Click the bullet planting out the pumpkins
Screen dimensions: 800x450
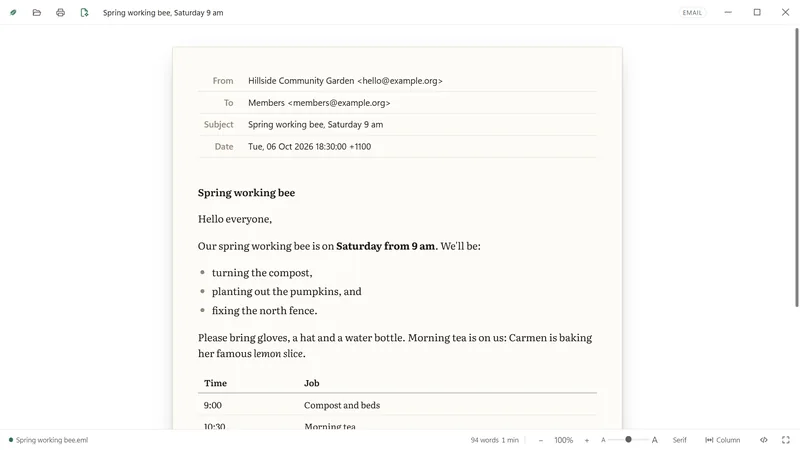coord(286,291)
